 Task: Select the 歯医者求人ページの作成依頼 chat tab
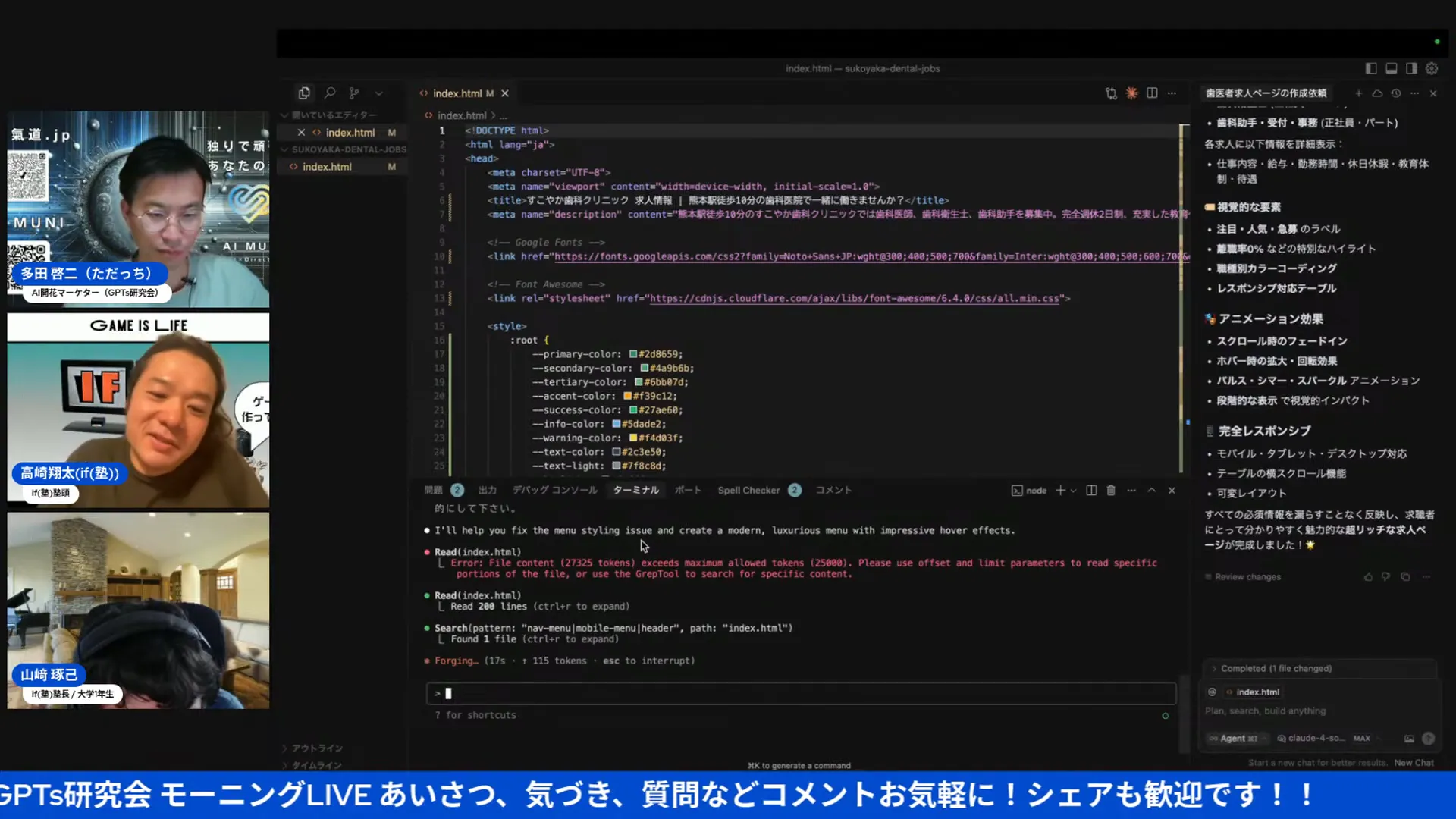[1266, 93]
